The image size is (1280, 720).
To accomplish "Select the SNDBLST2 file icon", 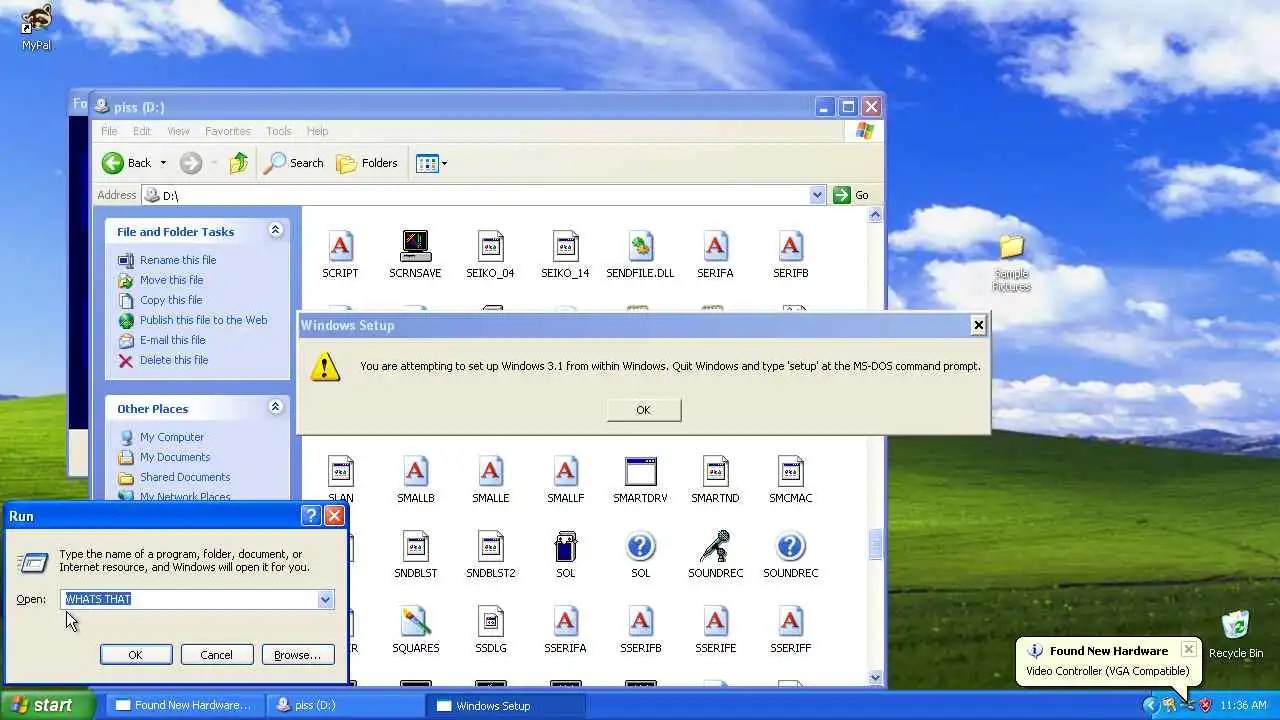I will tap(490, 546).
